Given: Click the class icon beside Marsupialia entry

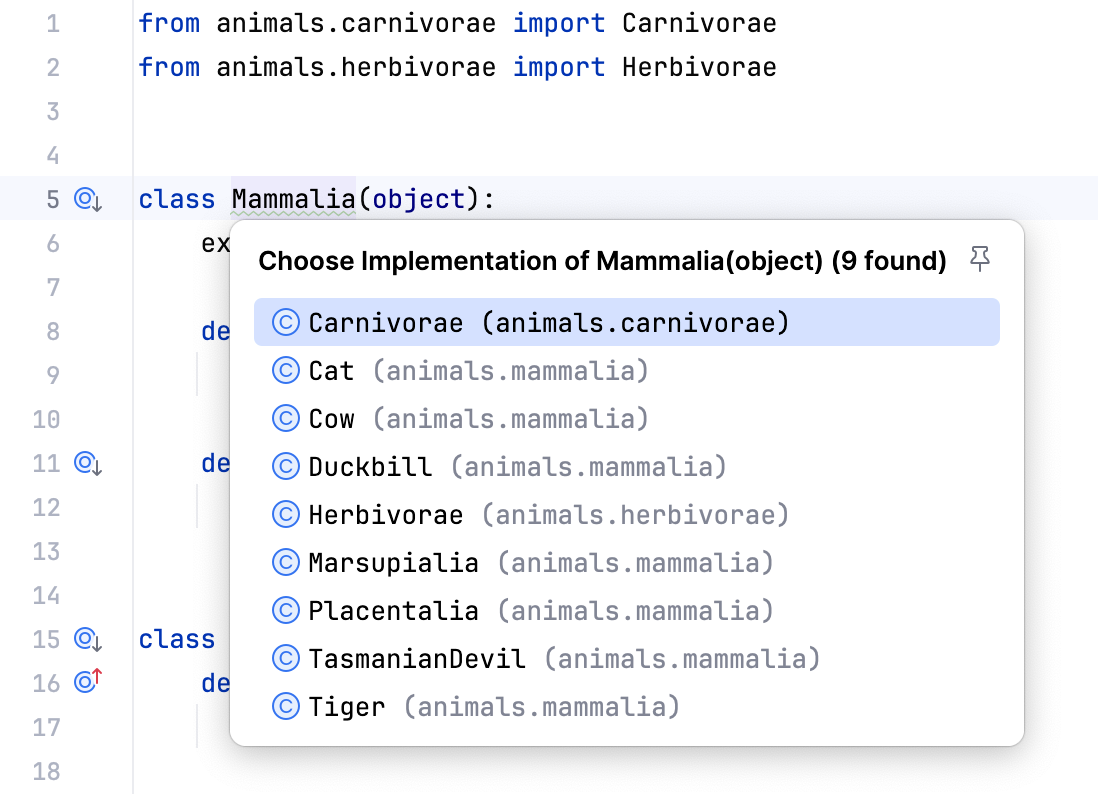Looking at the screenshot, I should pos(284,562).
